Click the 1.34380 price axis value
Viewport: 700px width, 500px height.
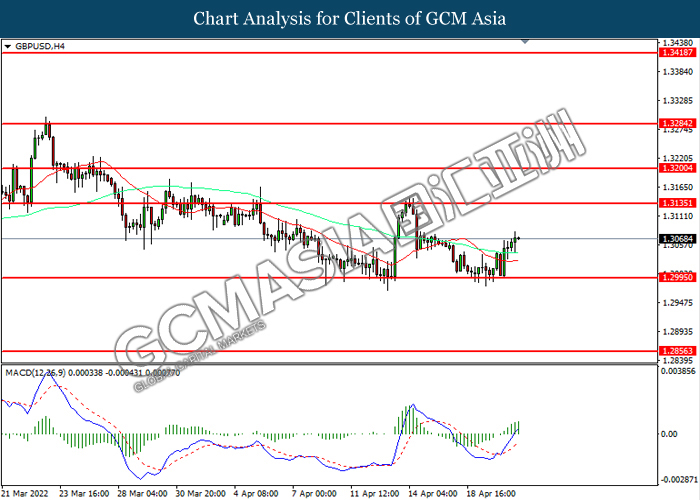click(678, 43)
